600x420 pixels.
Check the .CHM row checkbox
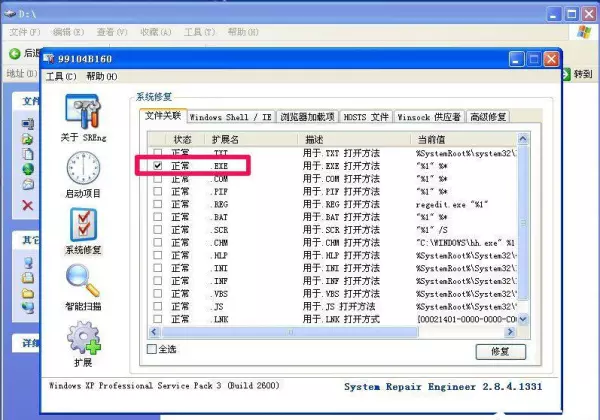click(157, 242)
